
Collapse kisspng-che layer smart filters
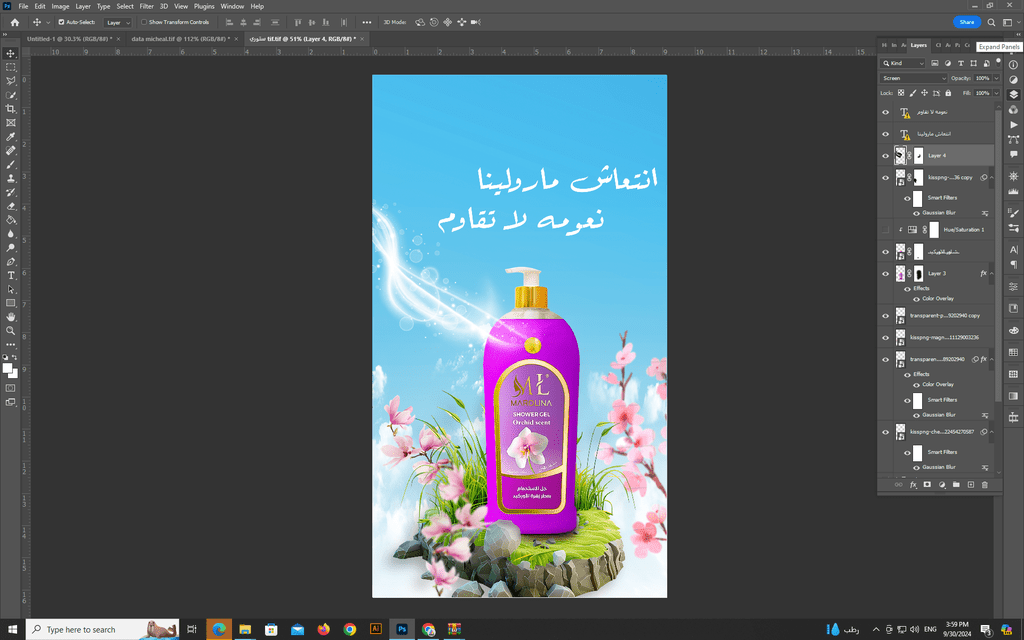[x=991, y=432]
